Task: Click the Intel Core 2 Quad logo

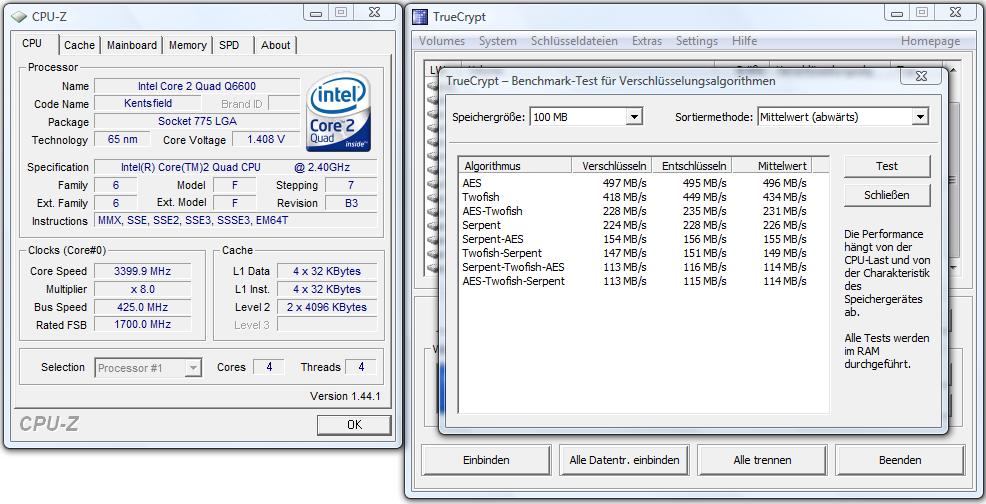Action: coord(338,112)
